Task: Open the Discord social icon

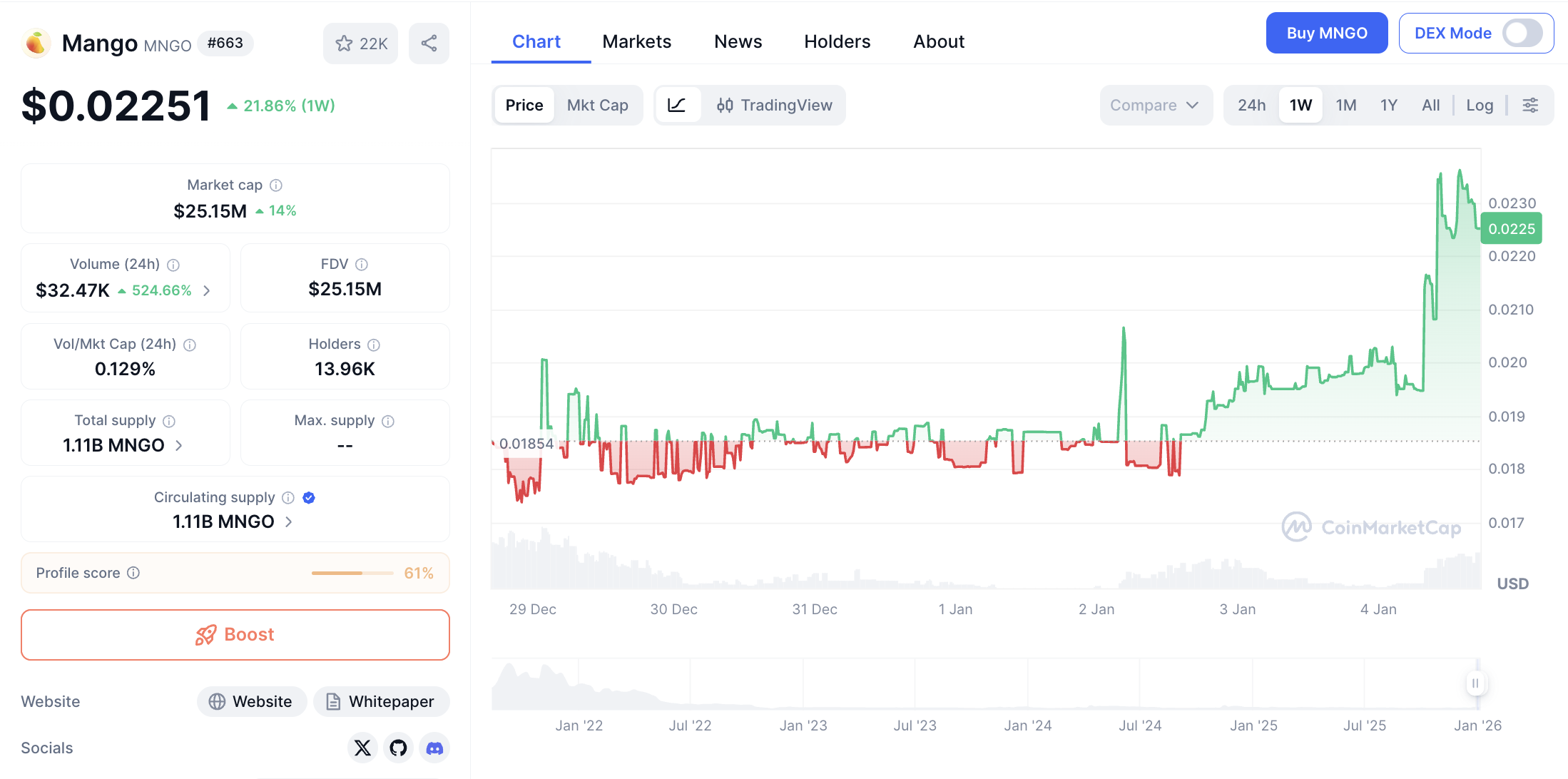Action: pyautogui.click(x=434, y=748)
